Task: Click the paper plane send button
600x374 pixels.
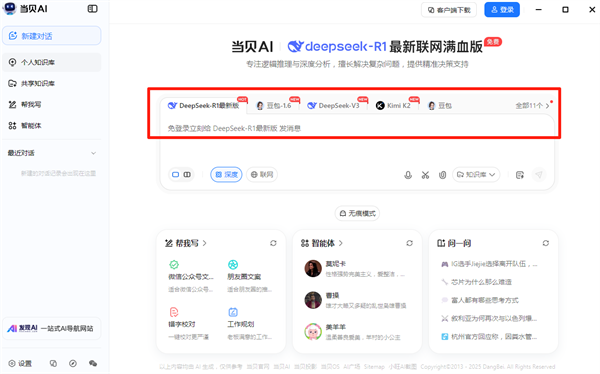Action: (x=539, y=175)
